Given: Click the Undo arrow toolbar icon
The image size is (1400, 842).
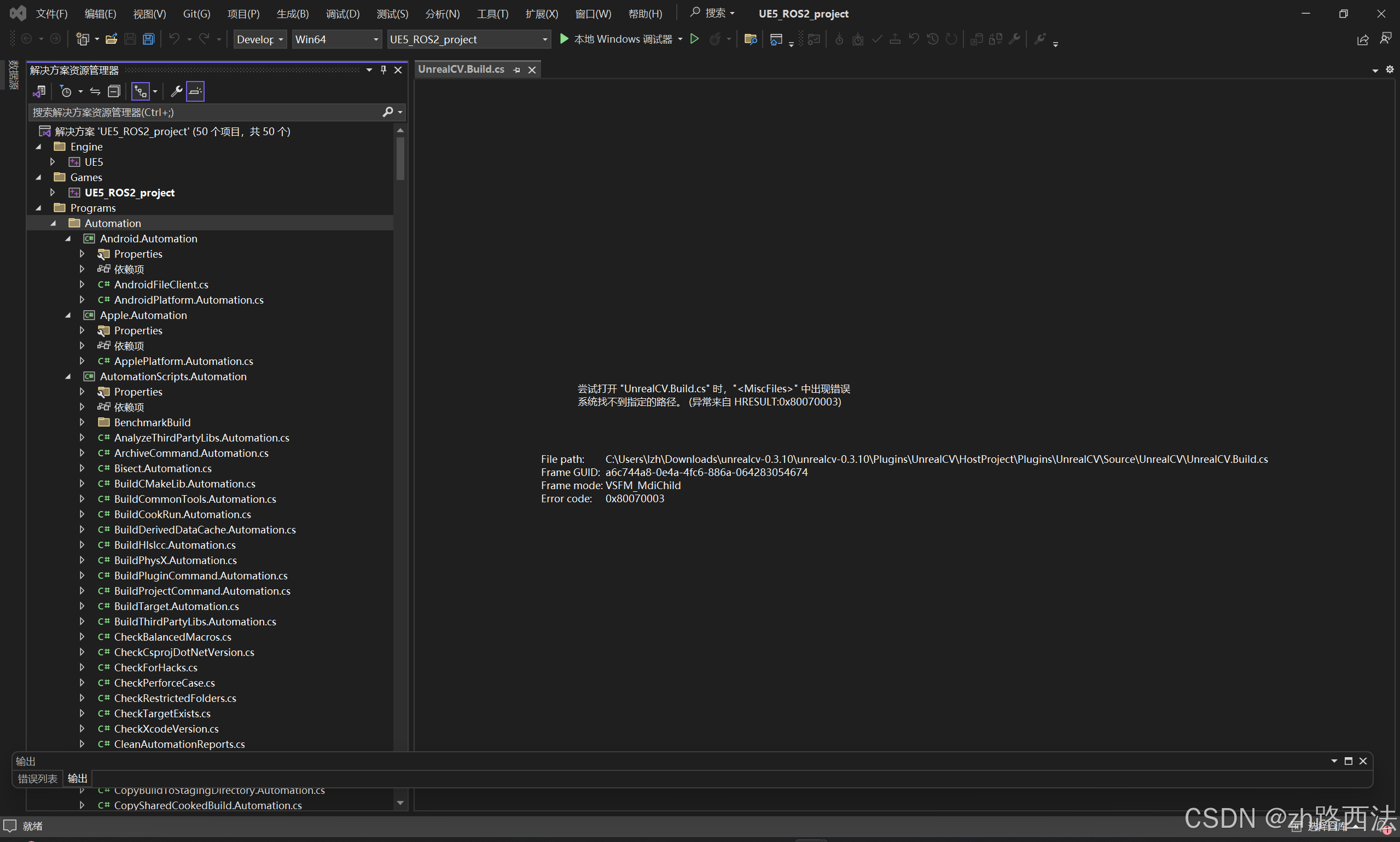Looking at the screenshot, I should point(174,39).
